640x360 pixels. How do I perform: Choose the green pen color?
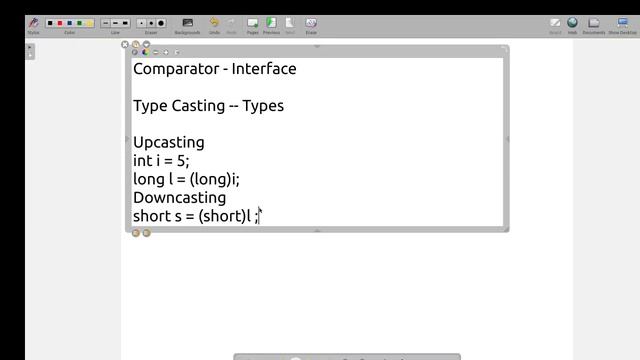79,23
